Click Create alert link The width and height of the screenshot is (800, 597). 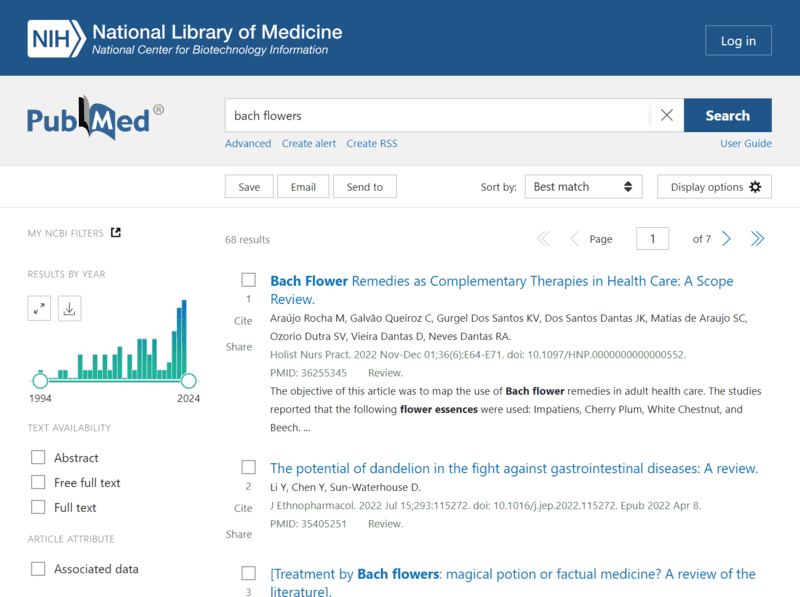[x=309, y=143]
